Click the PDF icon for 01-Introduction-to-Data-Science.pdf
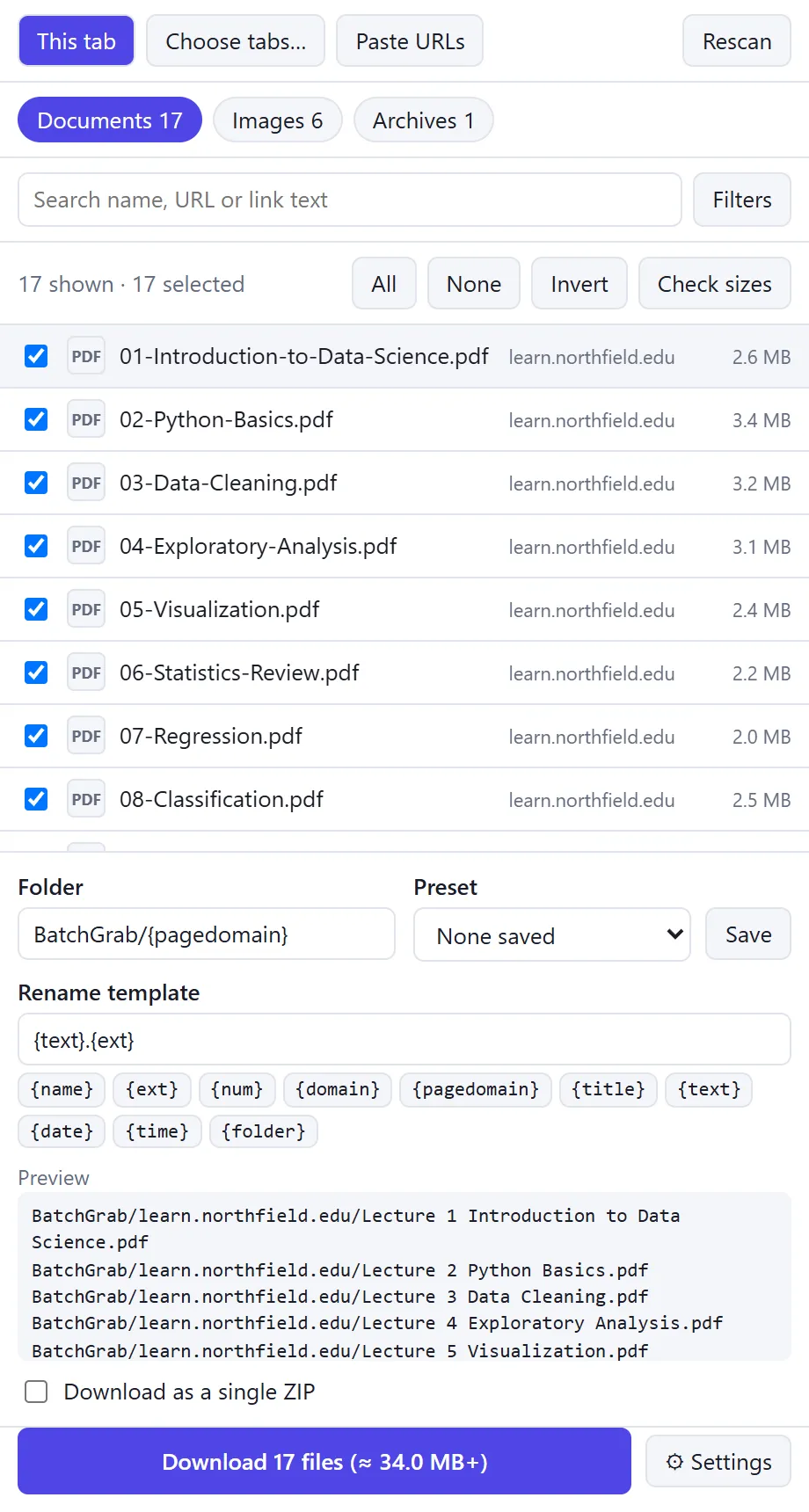Viewport: 809px width, 1512px height. (x=86, y=356)
